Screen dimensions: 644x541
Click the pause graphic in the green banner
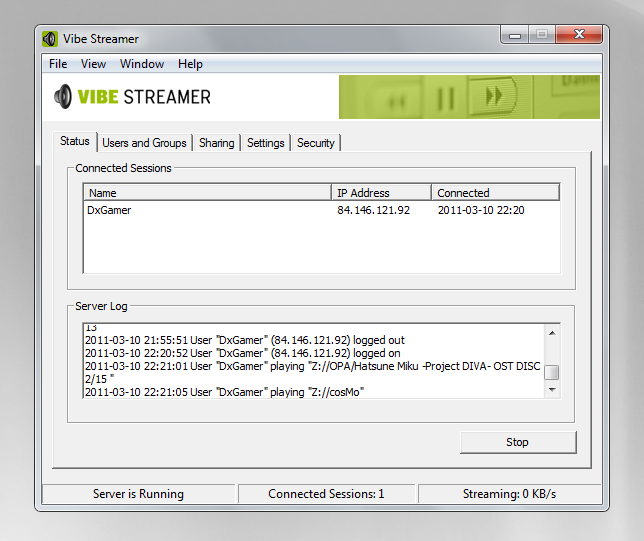(x=446, y=98)
